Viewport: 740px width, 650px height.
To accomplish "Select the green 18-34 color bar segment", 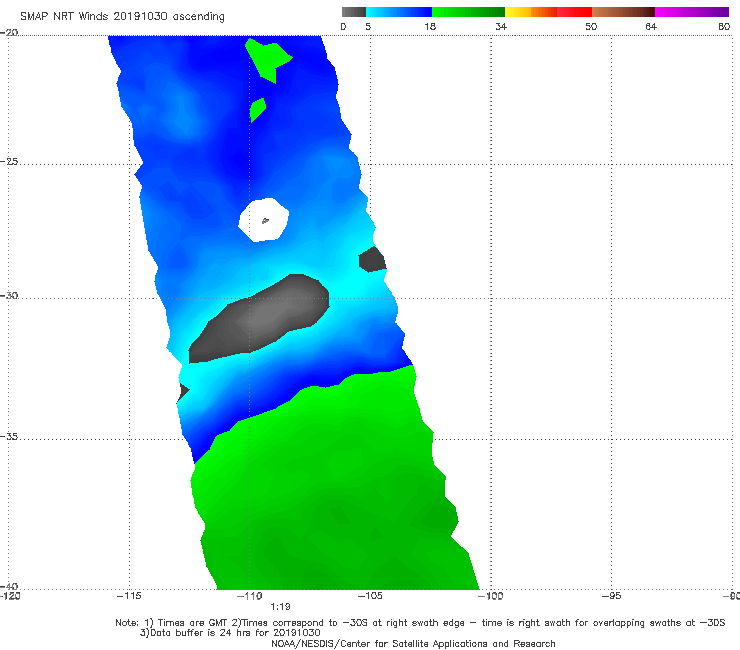I will click(468, 12).
